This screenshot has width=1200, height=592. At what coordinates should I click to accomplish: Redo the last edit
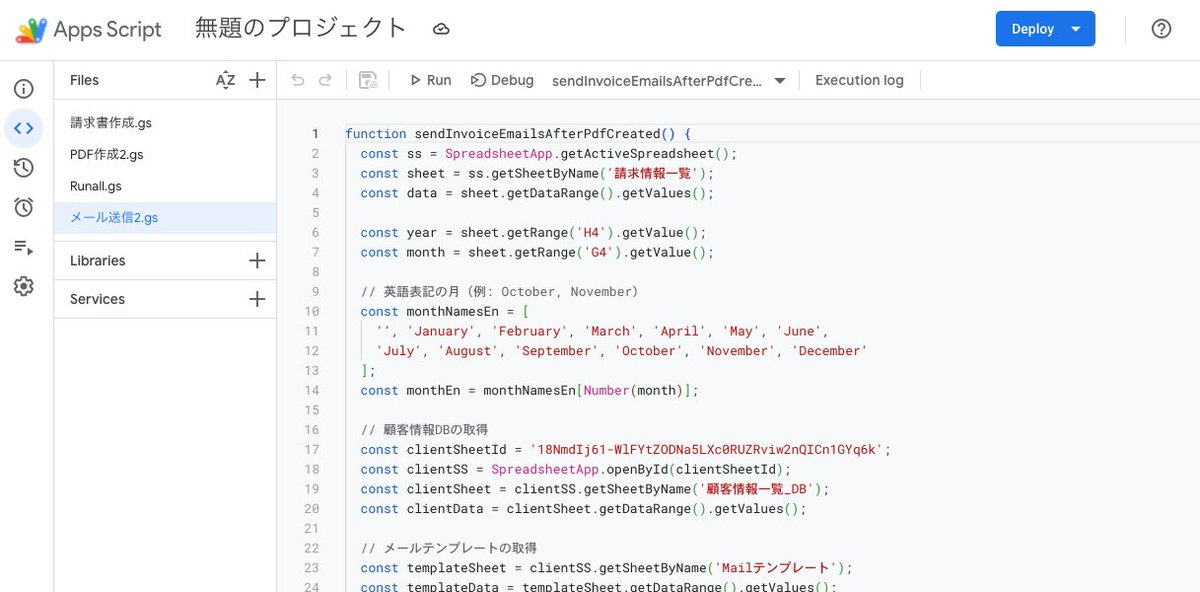(325, 81)
